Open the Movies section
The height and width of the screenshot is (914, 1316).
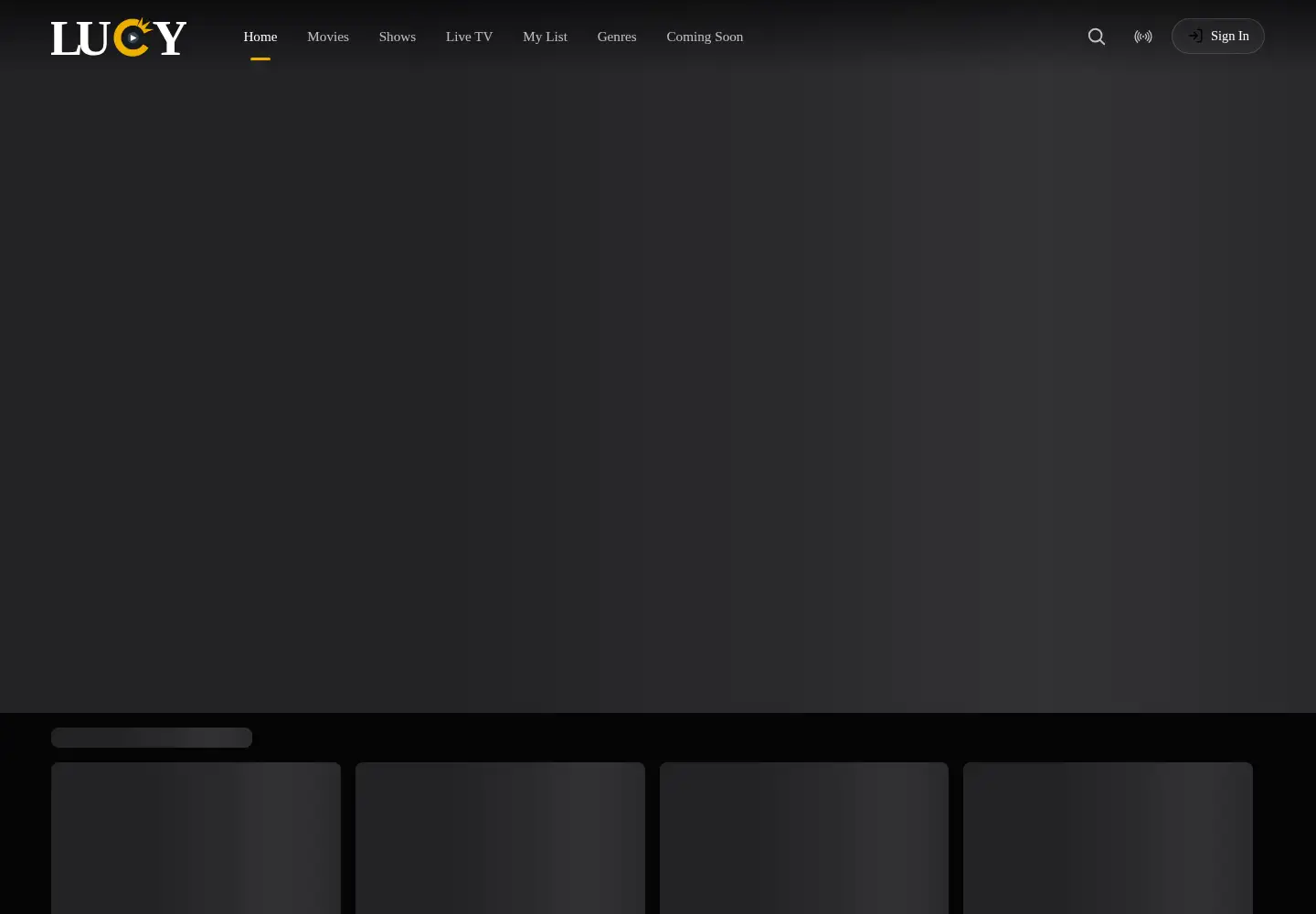tap(328, 37)
